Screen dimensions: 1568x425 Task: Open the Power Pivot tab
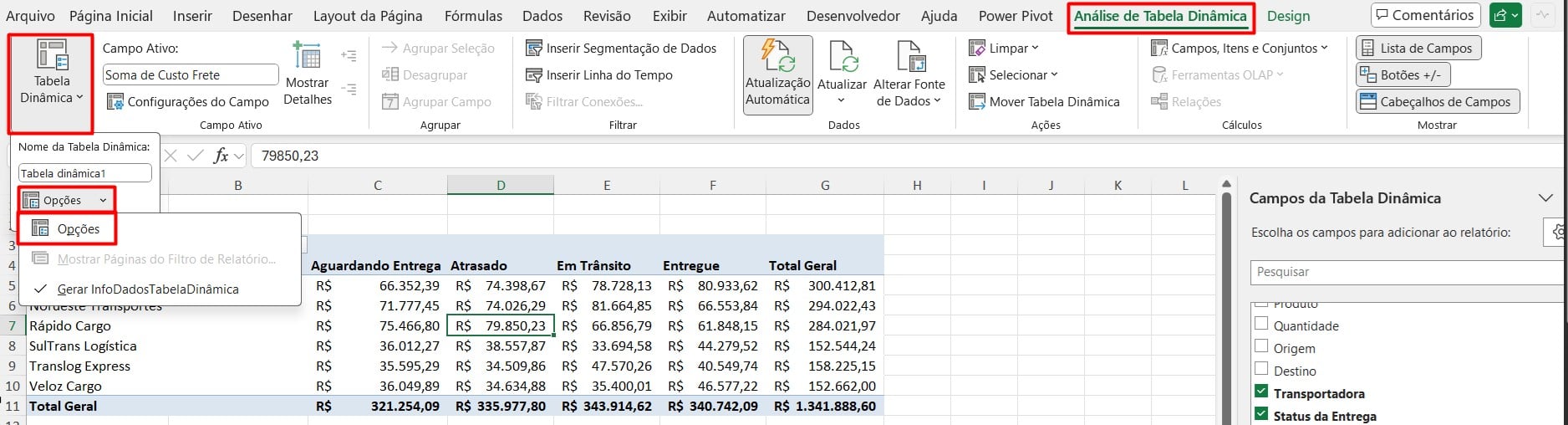click(1016, 16)
